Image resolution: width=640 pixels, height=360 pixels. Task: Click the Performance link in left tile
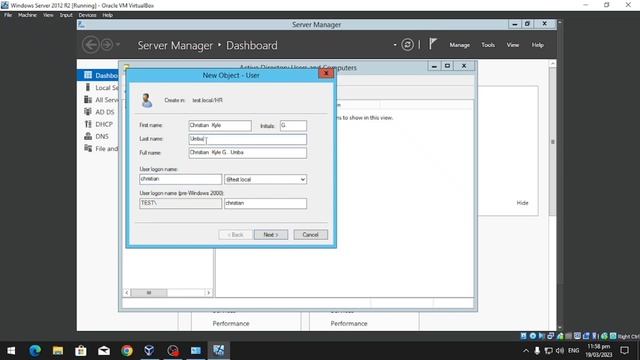tap(231, 323)
